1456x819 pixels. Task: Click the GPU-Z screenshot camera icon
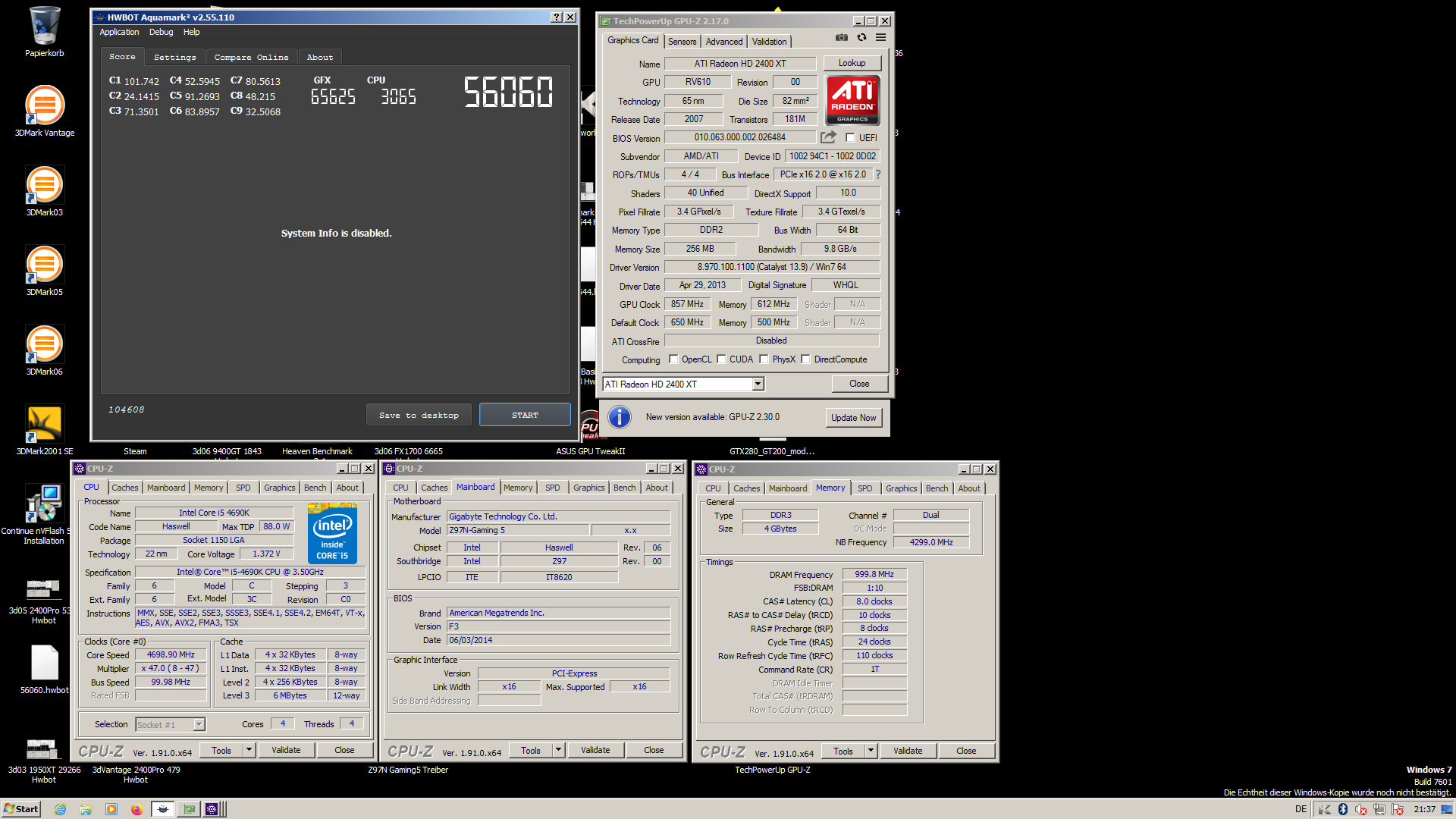842,37
